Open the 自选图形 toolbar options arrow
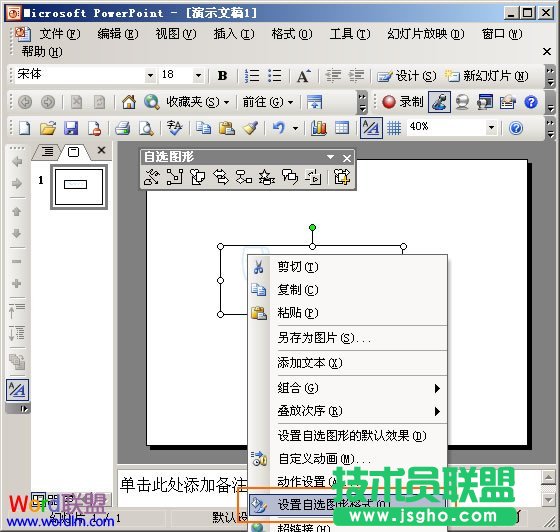 point(330,157)
